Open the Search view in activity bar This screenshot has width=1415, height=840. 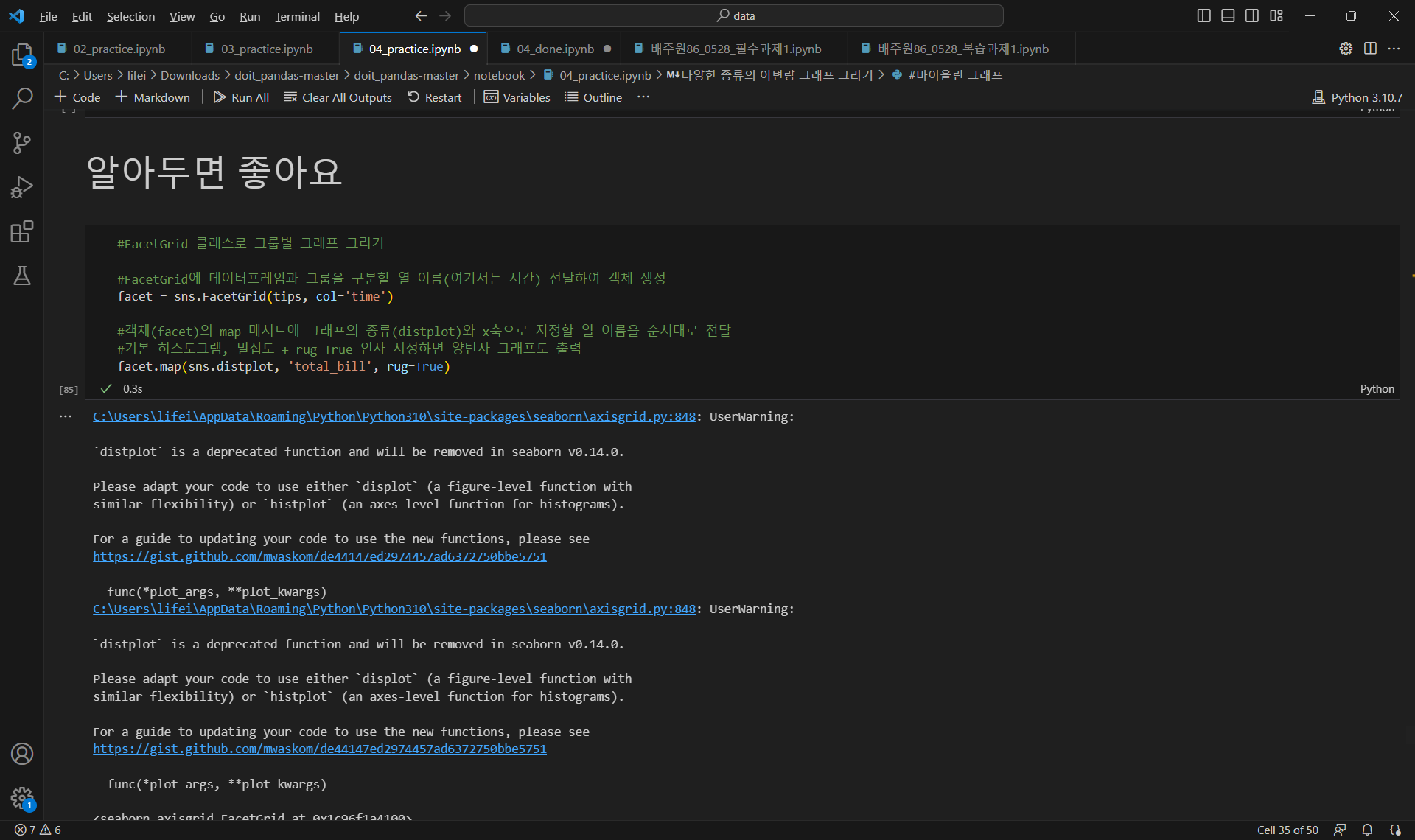[x=22, y=99]
